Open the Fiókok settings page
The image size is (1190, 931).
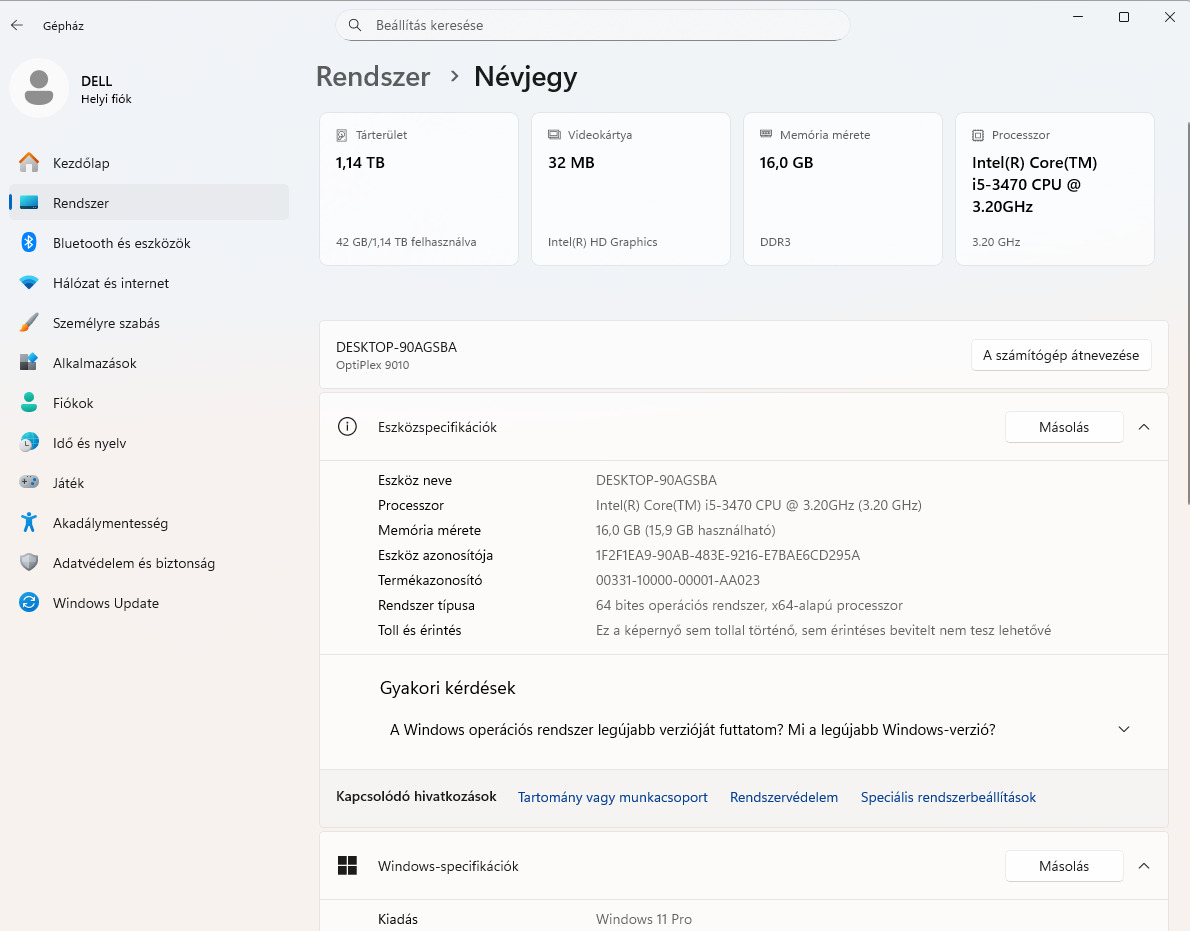click(x=73, y=403)
